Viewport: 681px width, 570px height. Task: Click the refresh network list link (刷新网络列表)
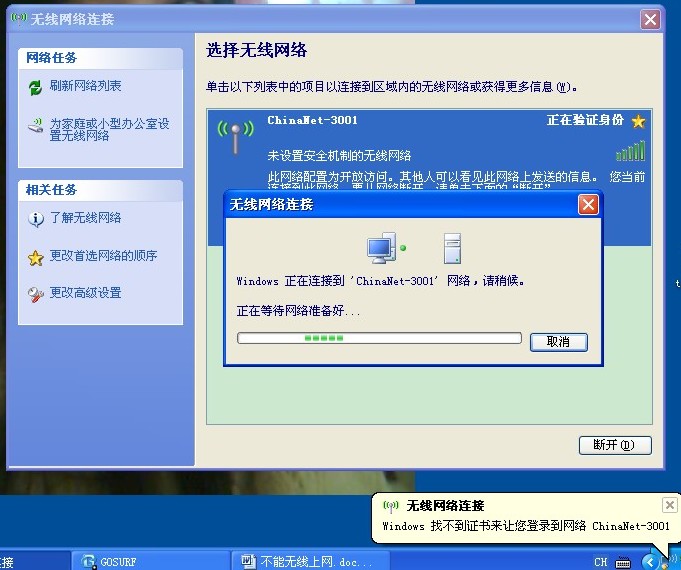click(86, 86)
